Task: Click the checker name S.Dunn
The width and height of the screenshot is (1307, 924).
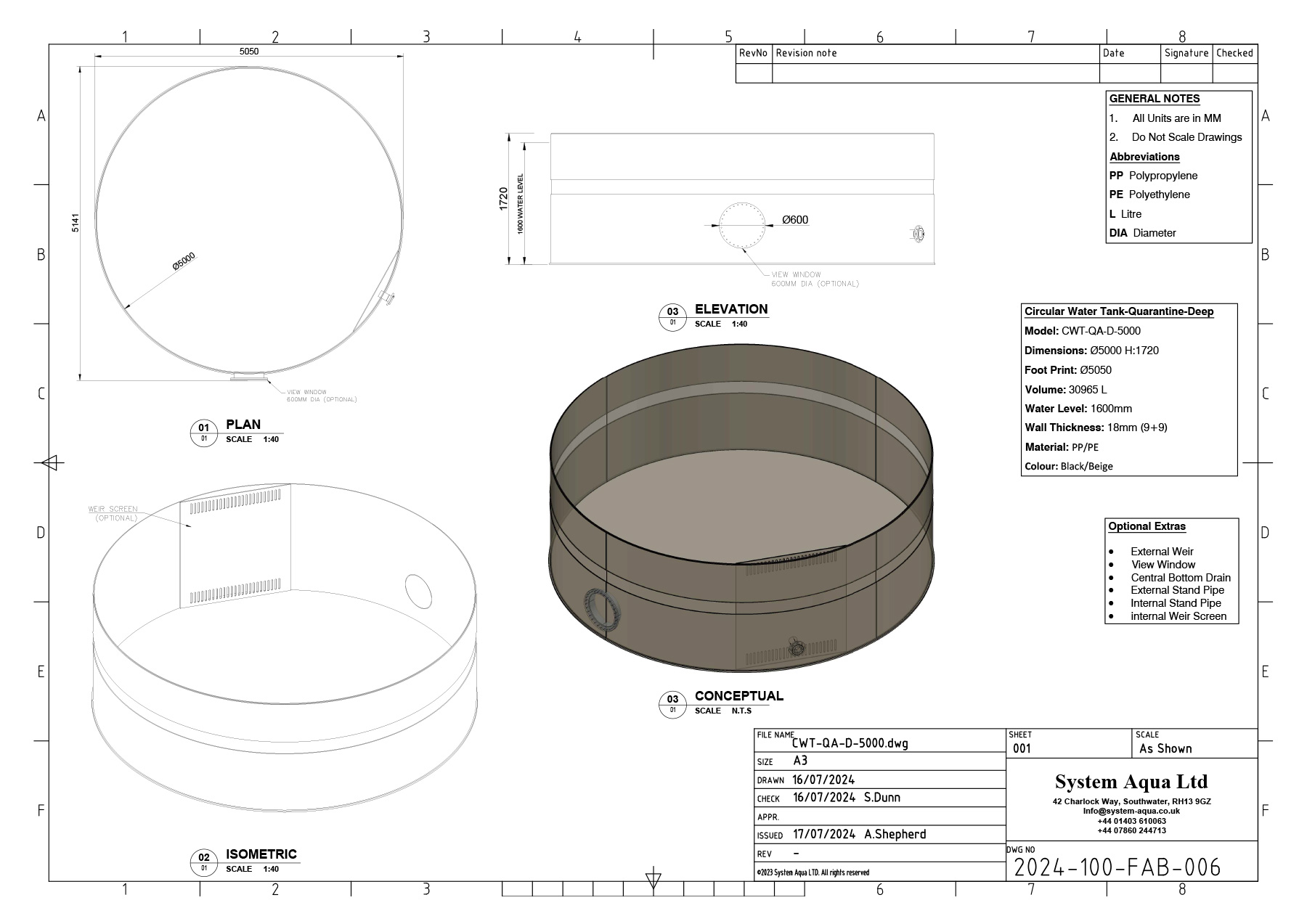Action: click(x=881, y=797)
